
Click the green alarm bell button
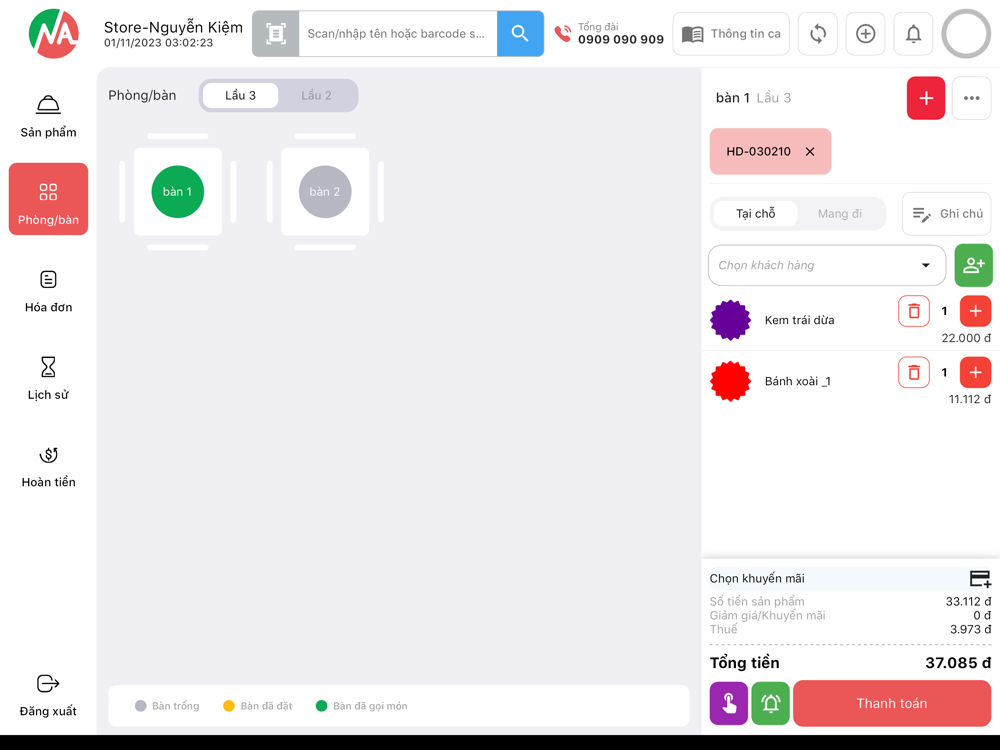(x=770, y=703)
